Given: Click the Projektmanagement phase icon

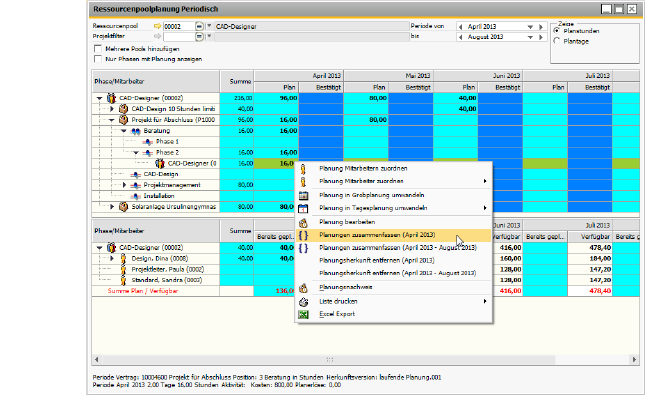Looking at the screenshot, I should pyautogui.click(x=136, y=185).
